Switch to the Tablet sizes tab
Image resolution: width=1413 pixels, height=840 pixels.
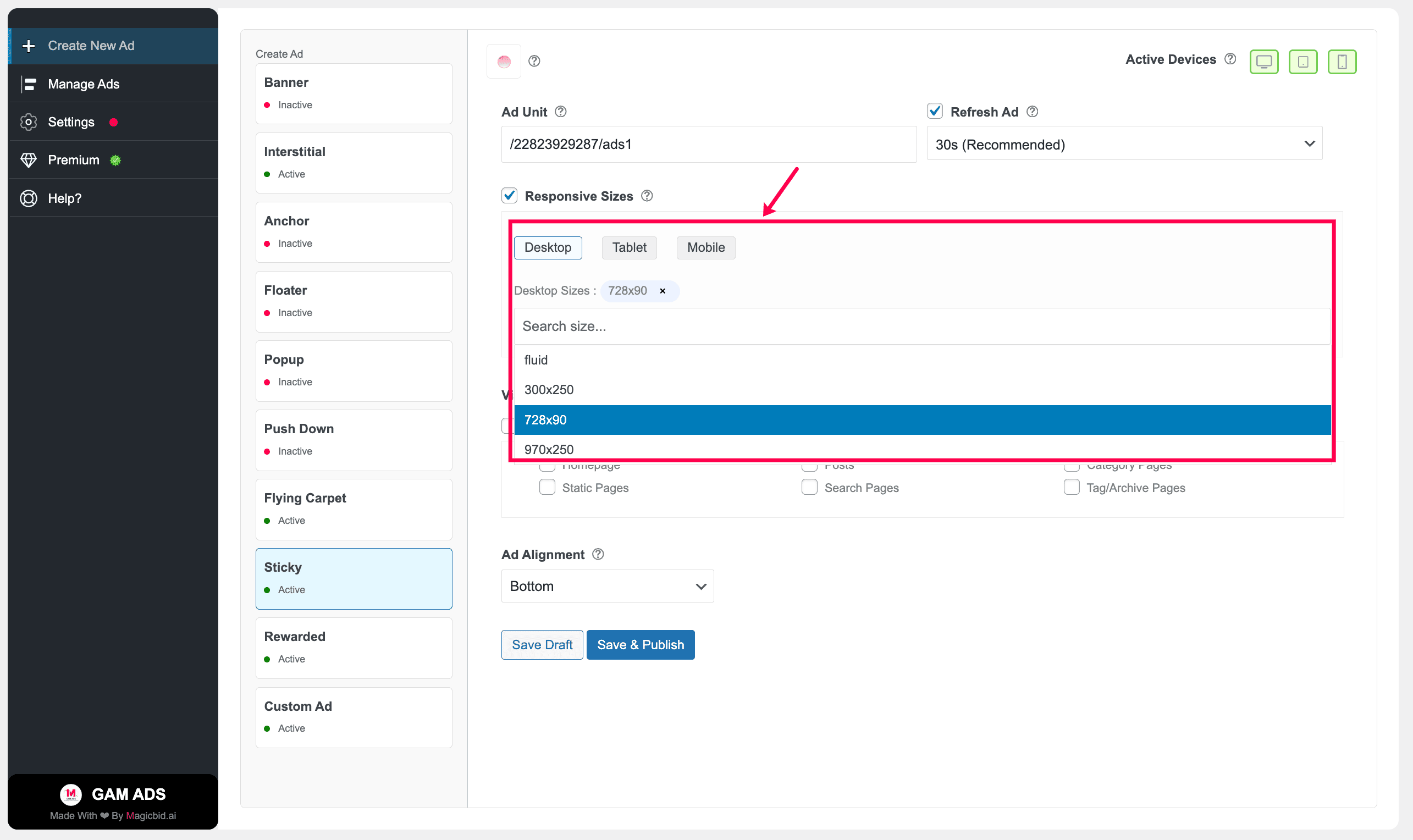pos(629,248)
